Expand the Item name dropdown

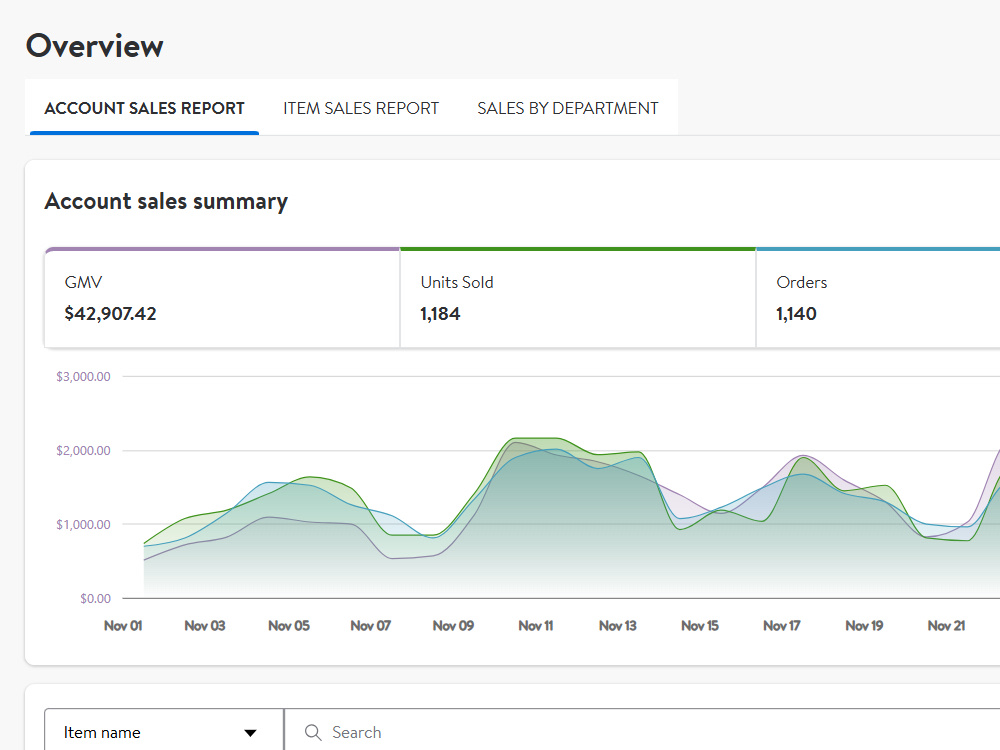(164, 732)
